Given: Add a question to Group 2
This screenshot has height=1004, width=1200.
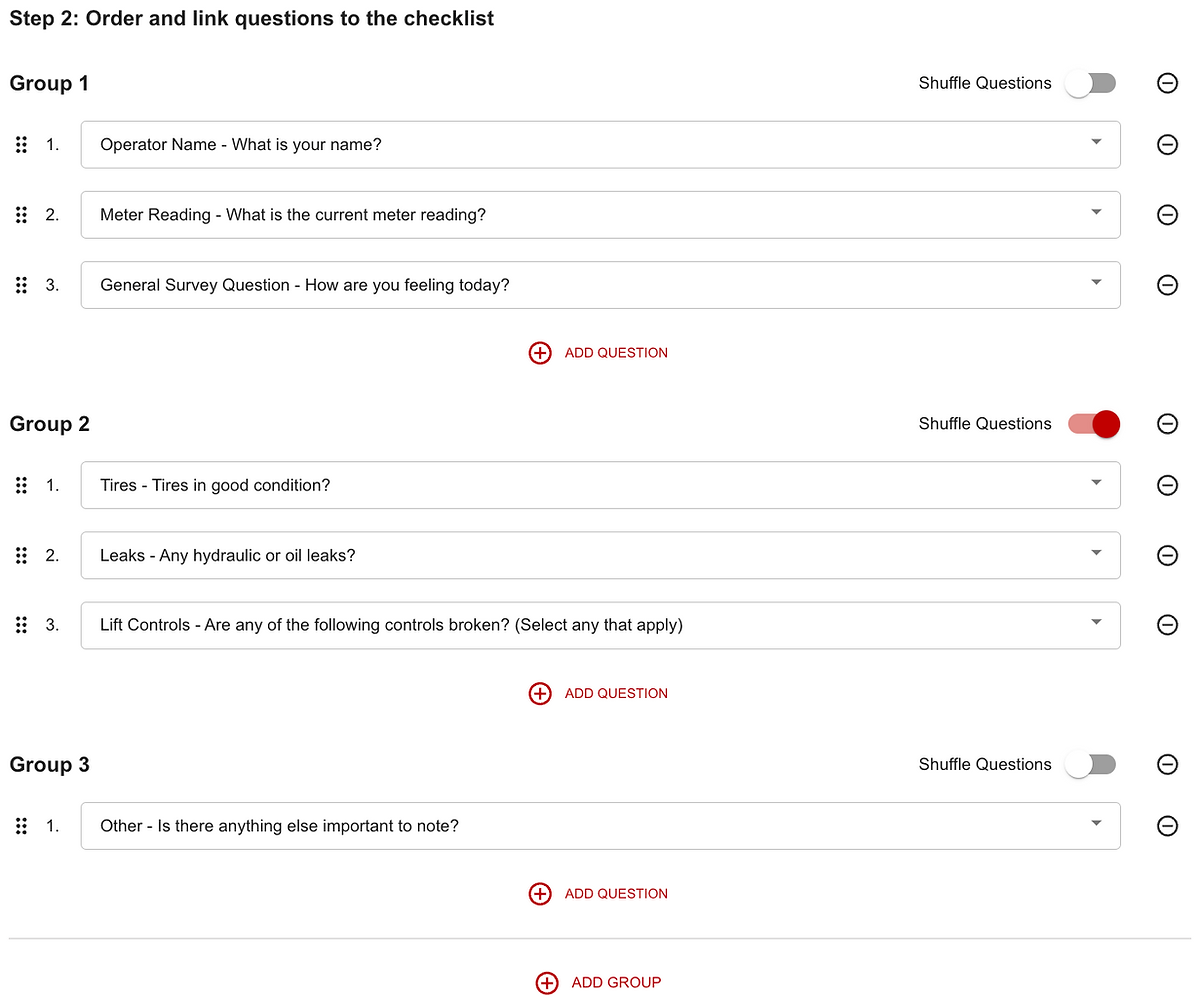Looking at the screenshot, I should click(x=599, y=693).
